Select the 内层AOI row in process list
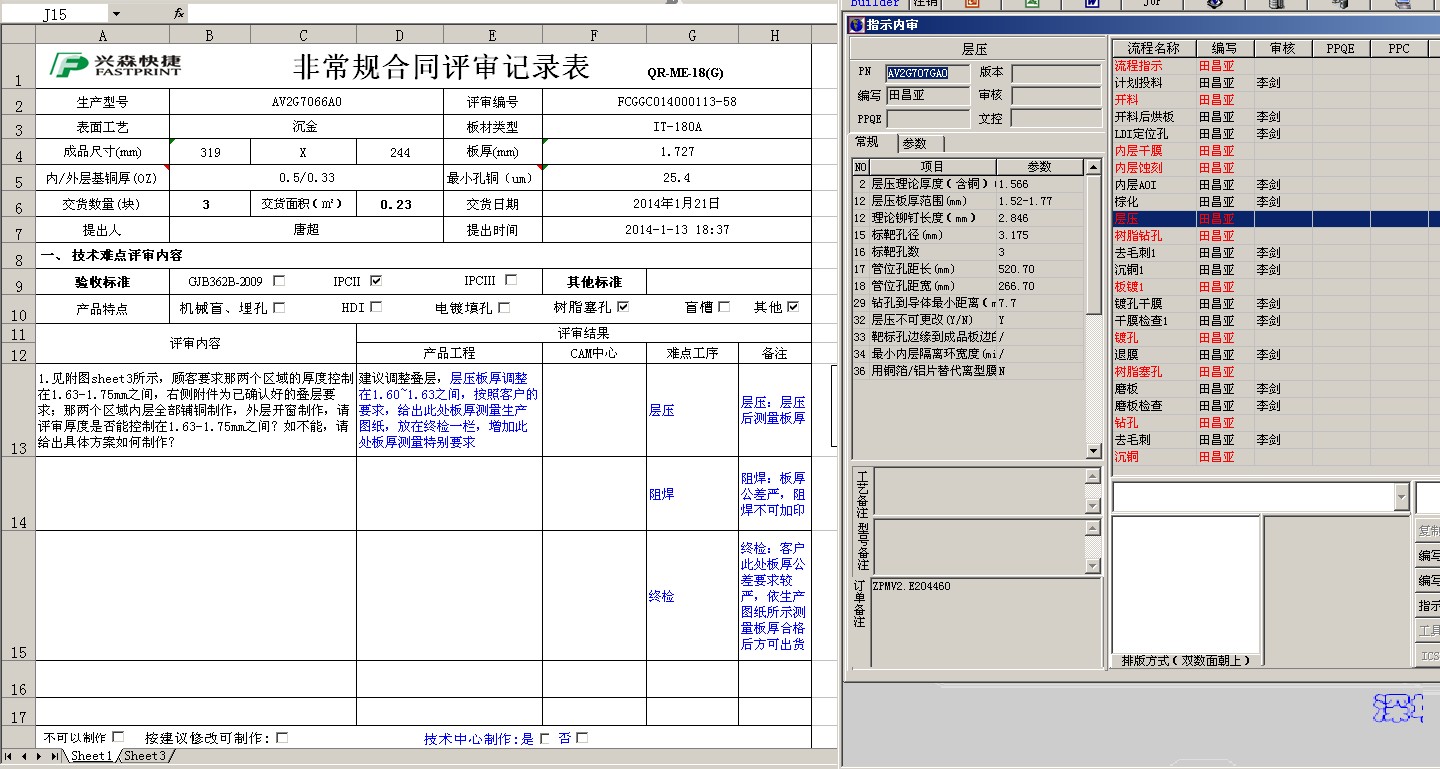 click(1275, 185)
